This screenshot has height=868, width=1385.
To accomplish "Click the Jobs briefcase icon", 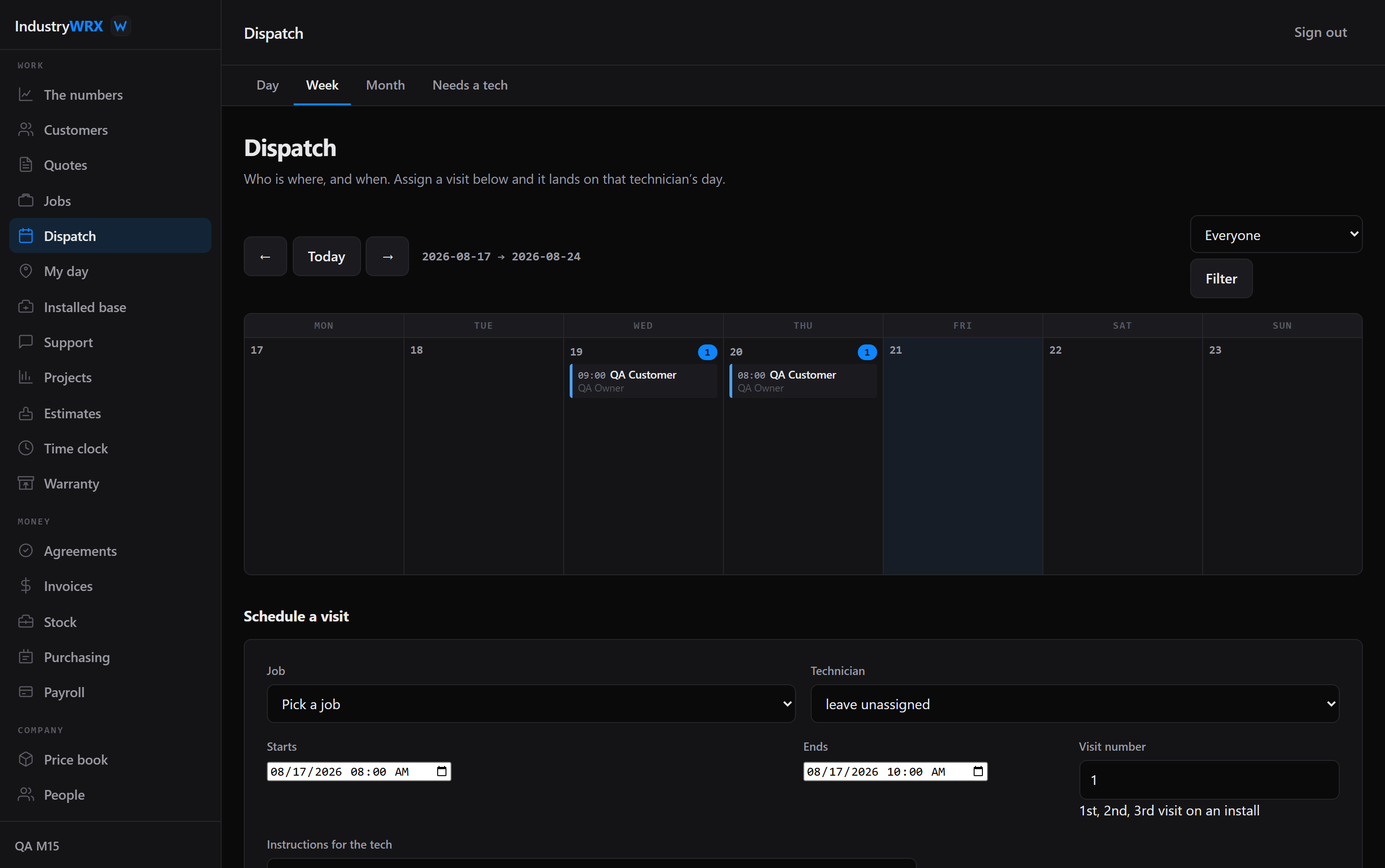I will [x=26, y=200].
